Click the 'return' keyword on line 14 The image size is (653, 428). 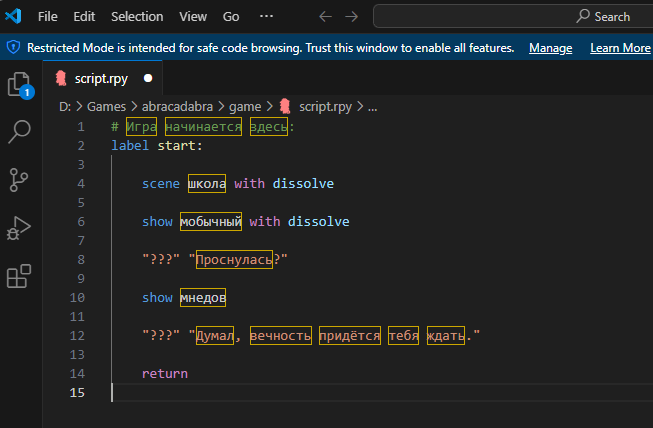165,373
